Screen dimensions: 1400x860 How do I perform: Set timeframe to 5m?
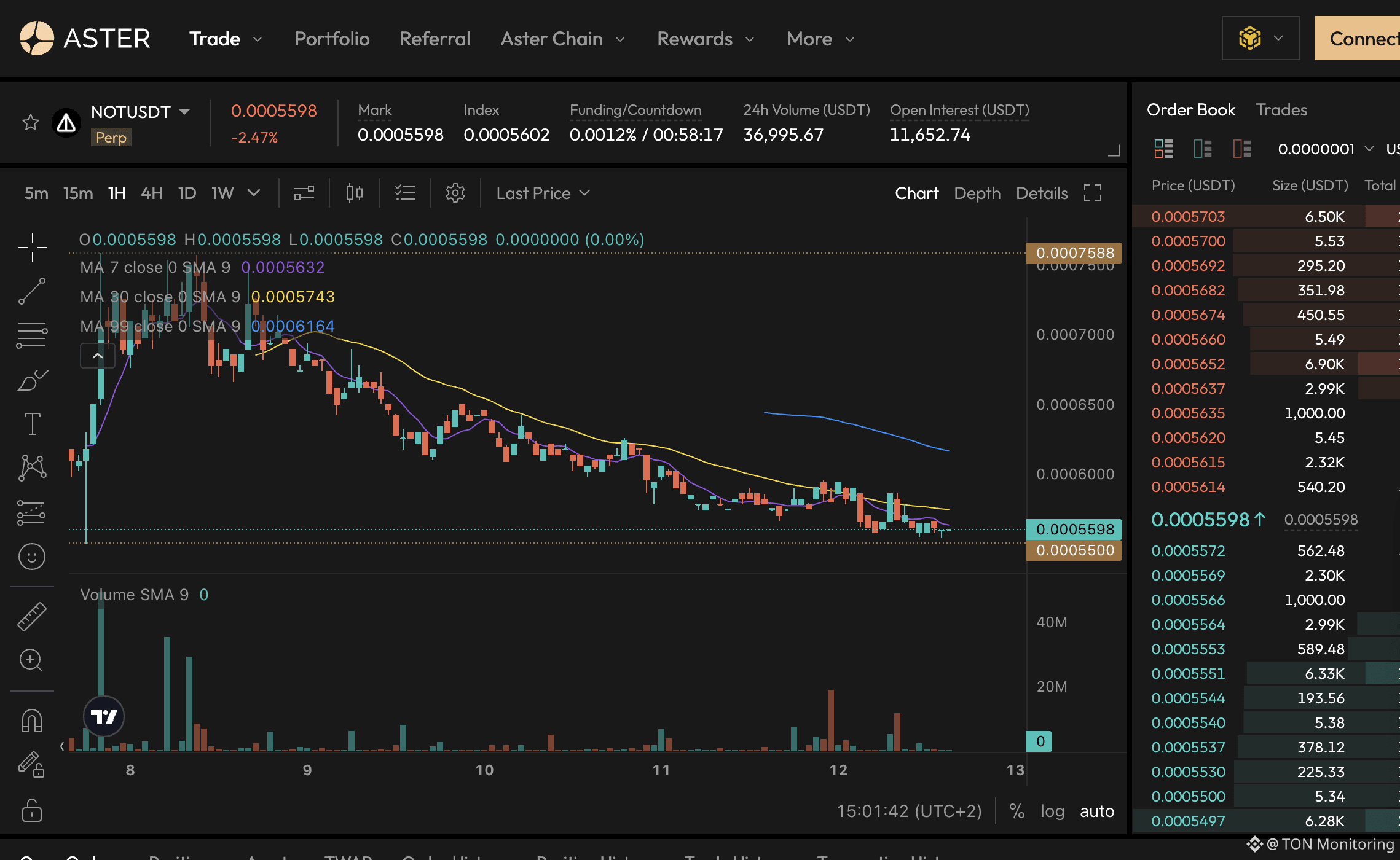(36, 193)
